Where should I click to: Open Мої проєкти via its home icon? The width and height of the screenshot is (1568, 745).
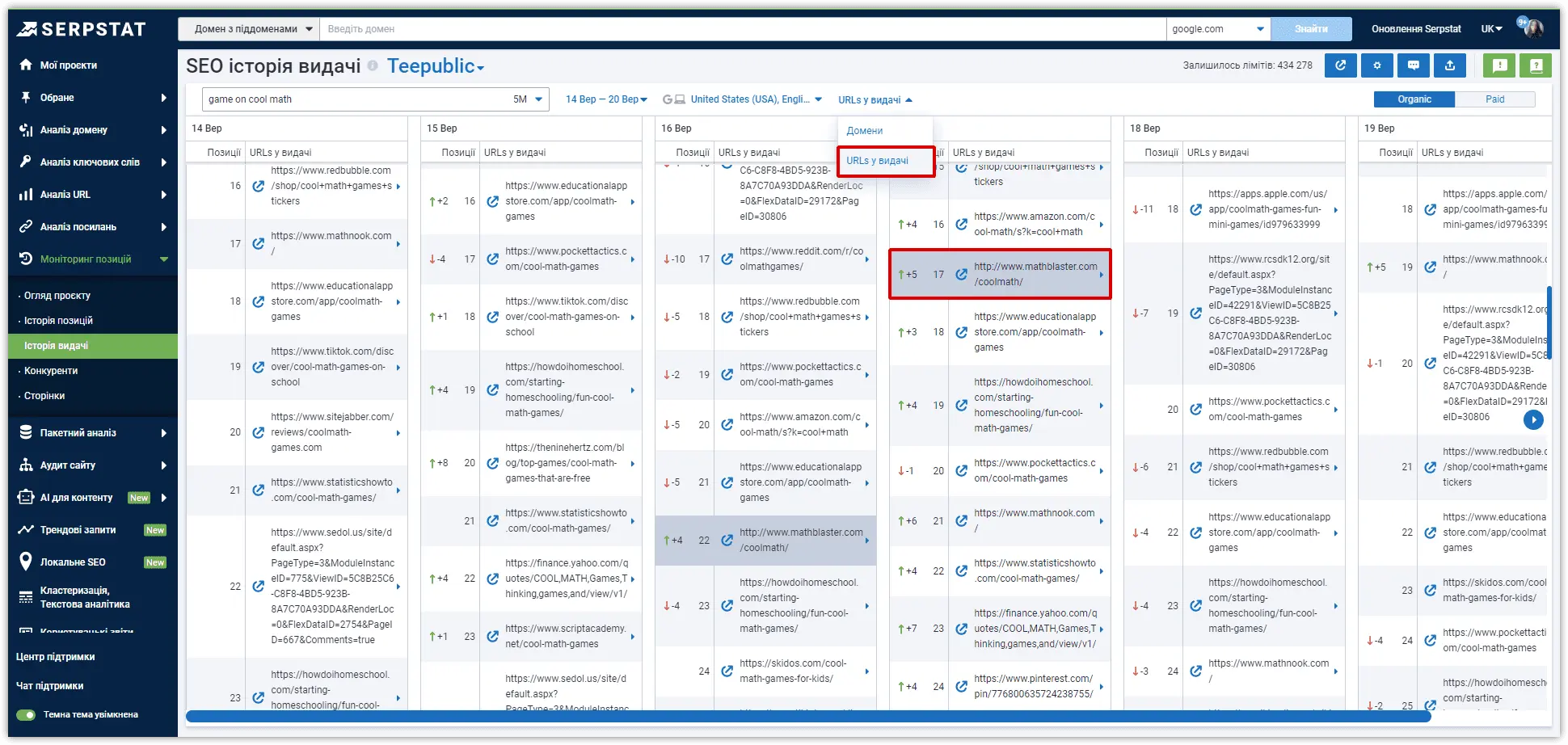click(26, 65)
